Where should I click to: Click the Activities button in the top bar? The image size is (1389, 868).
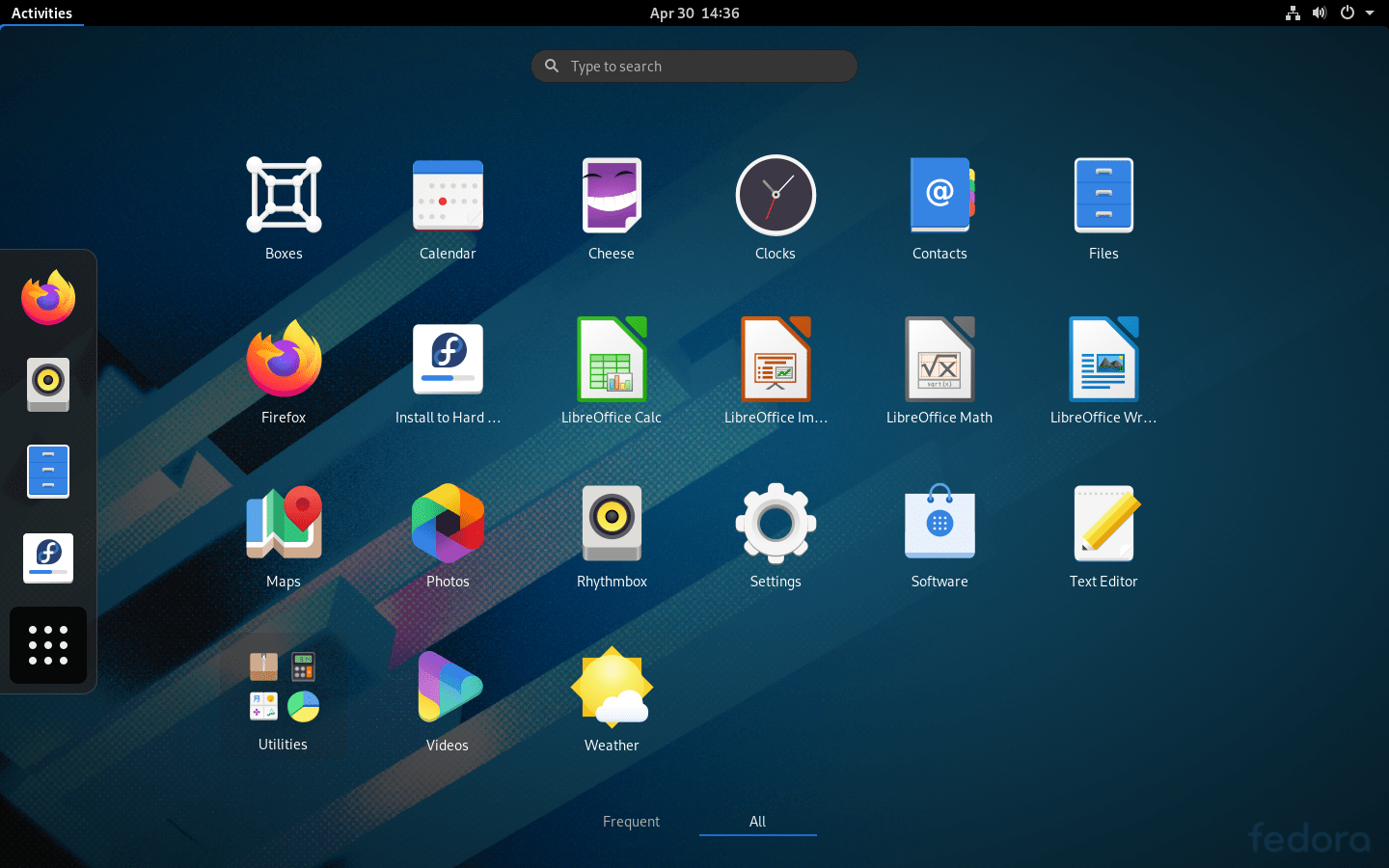(41, 13)
